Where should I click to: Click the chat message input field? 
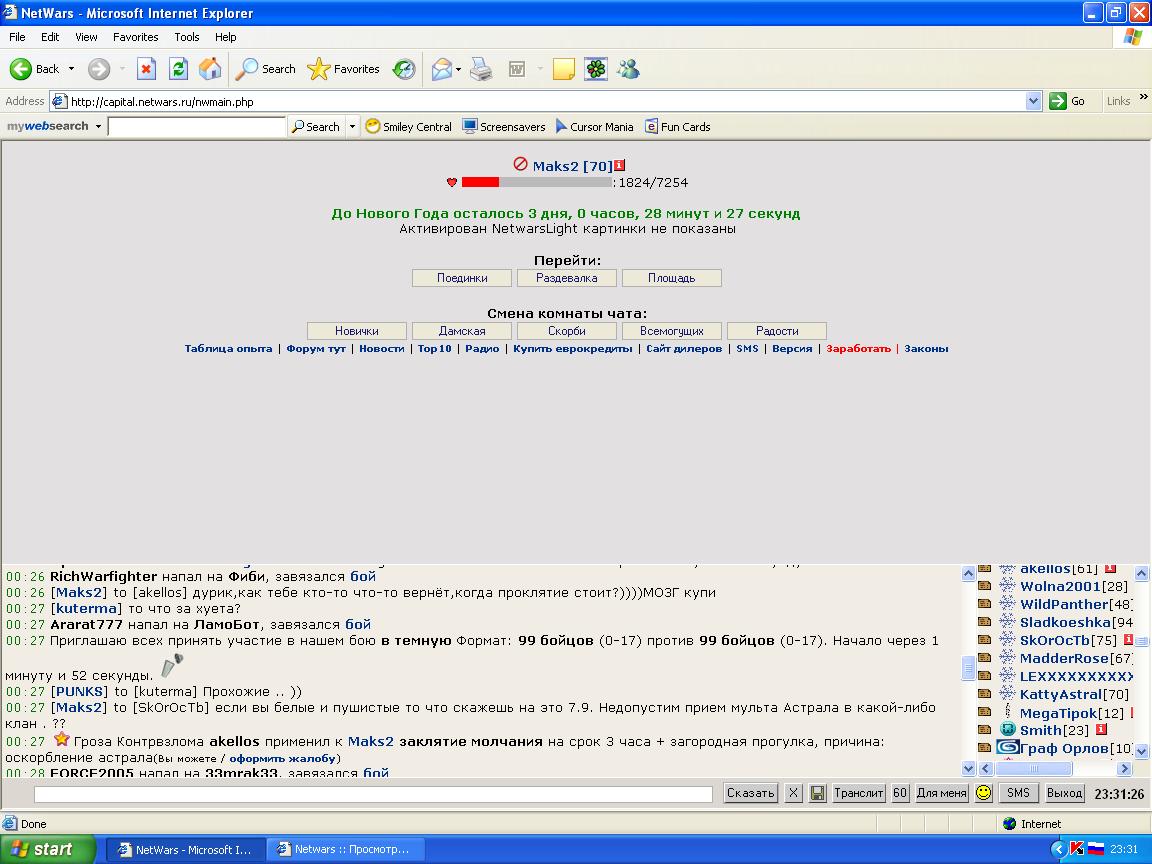tap(373, 793)
